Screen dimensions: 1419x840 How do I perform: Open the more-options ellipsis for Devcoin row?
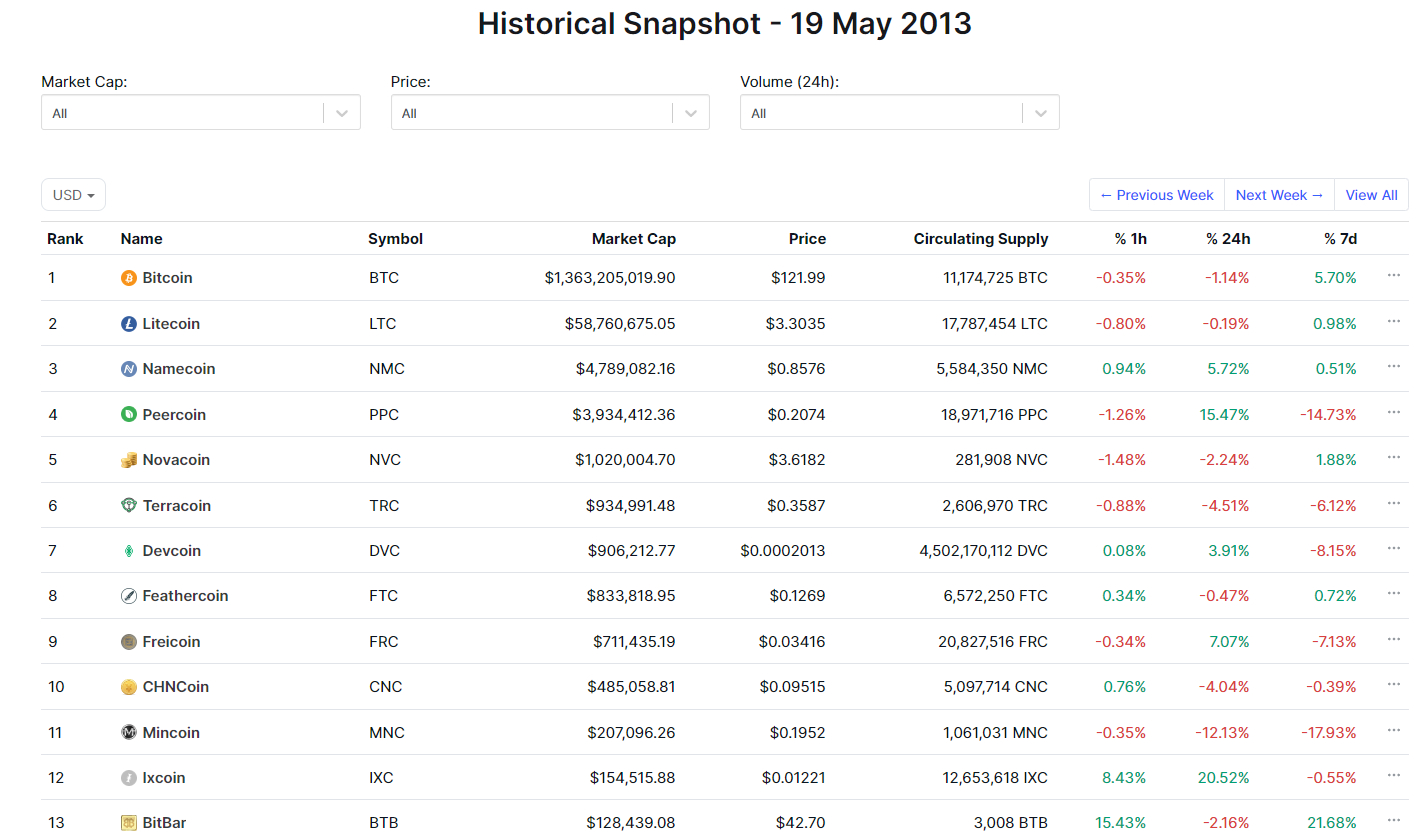[1394, 548]
